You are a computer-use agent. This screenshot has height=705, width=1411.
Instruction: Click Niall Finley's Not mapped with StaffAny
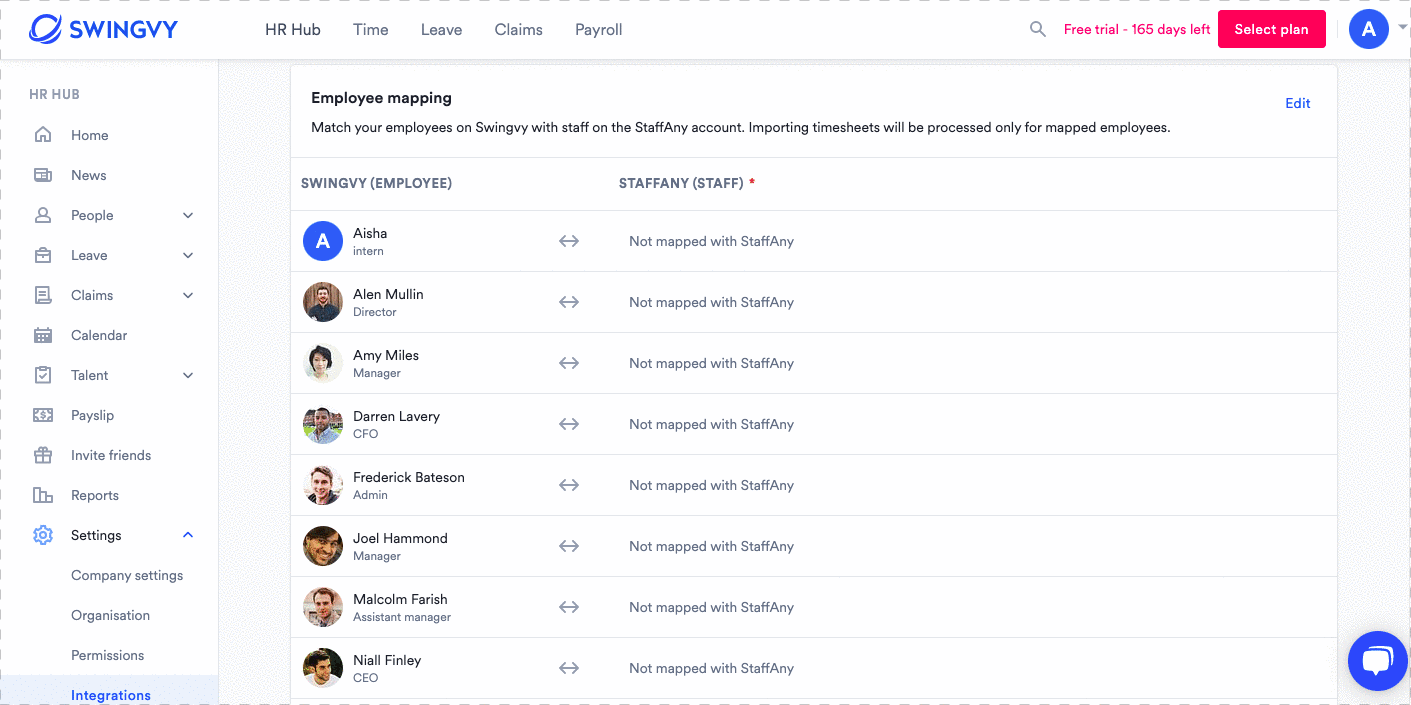(711, 668)
